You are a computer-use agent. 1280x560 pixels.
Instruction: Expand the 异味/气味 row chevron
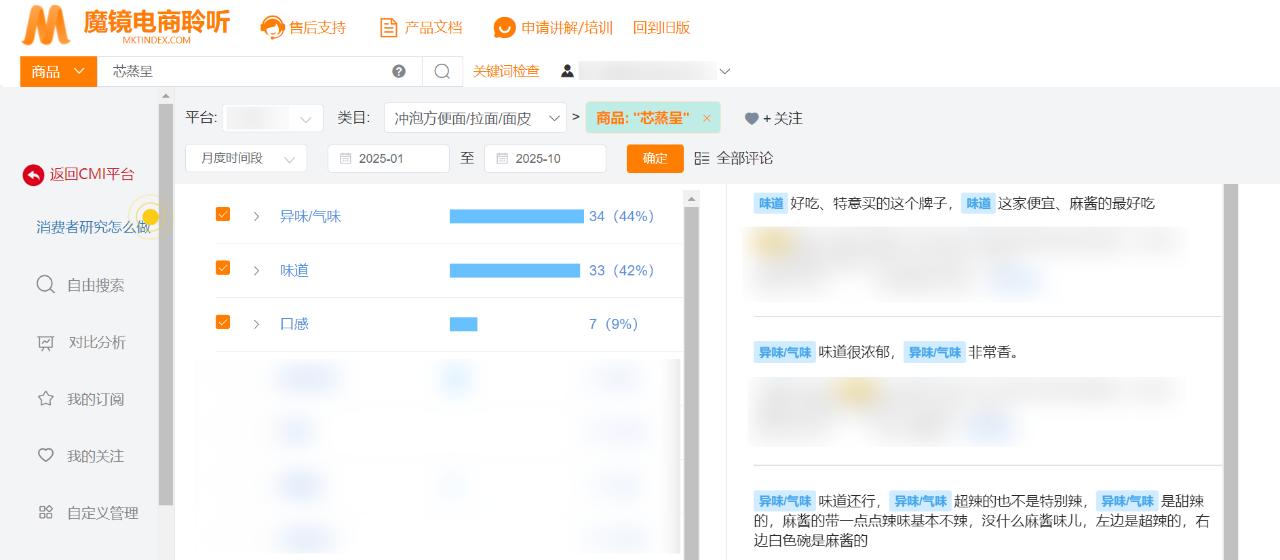click(x=256, y=216)
